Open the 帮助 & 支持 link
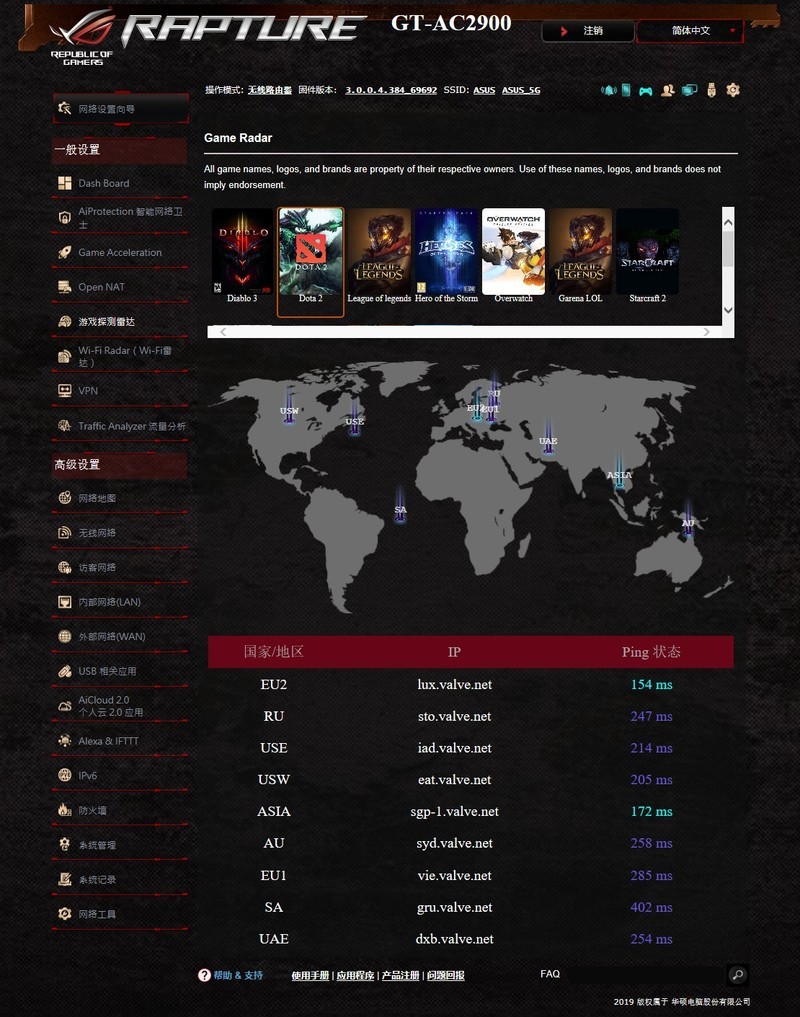The image size is (800, 1017). (238, 975)
